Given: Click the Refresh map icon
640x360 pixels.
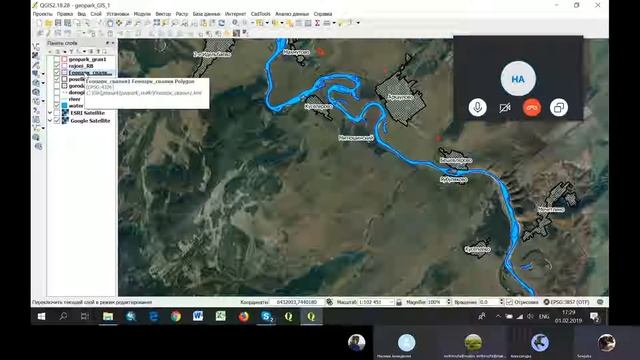Looking at the screenshot, I should pos(221,23).
